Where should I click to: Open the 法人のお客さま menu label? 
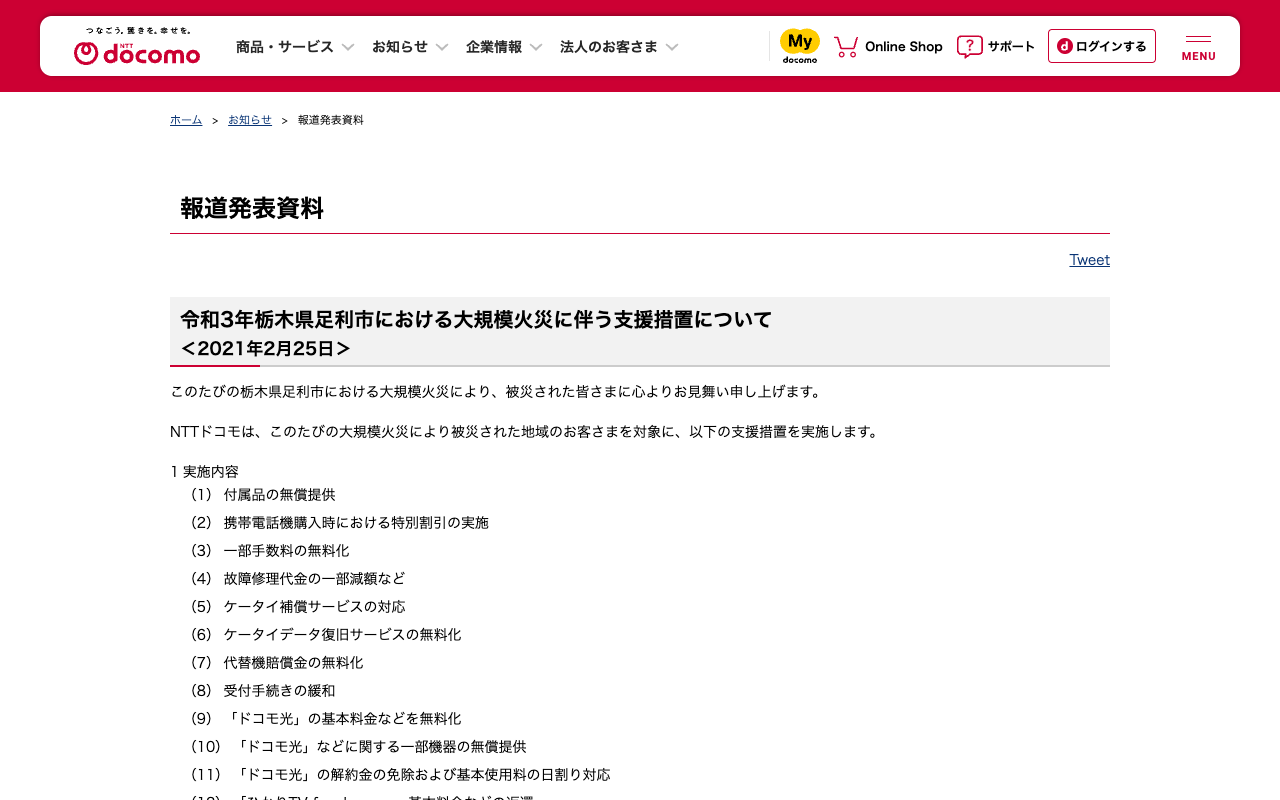point(609,47)
